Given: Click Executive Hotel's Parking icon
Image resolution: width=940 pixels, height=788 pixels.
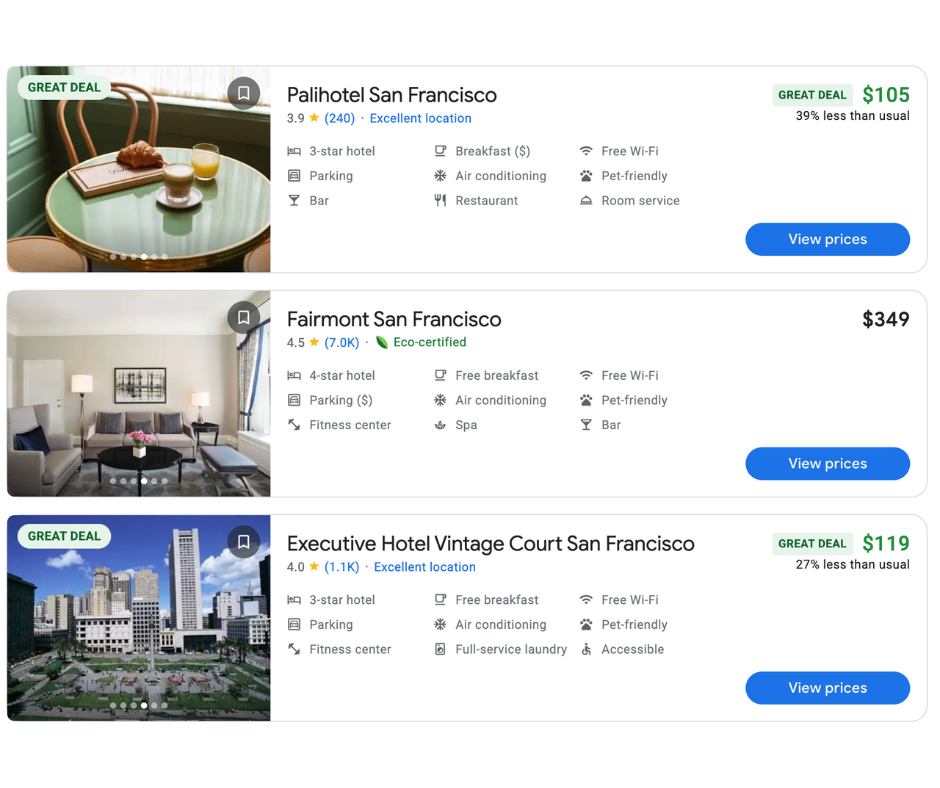Looking at the screenshot, I should point(294,624).
